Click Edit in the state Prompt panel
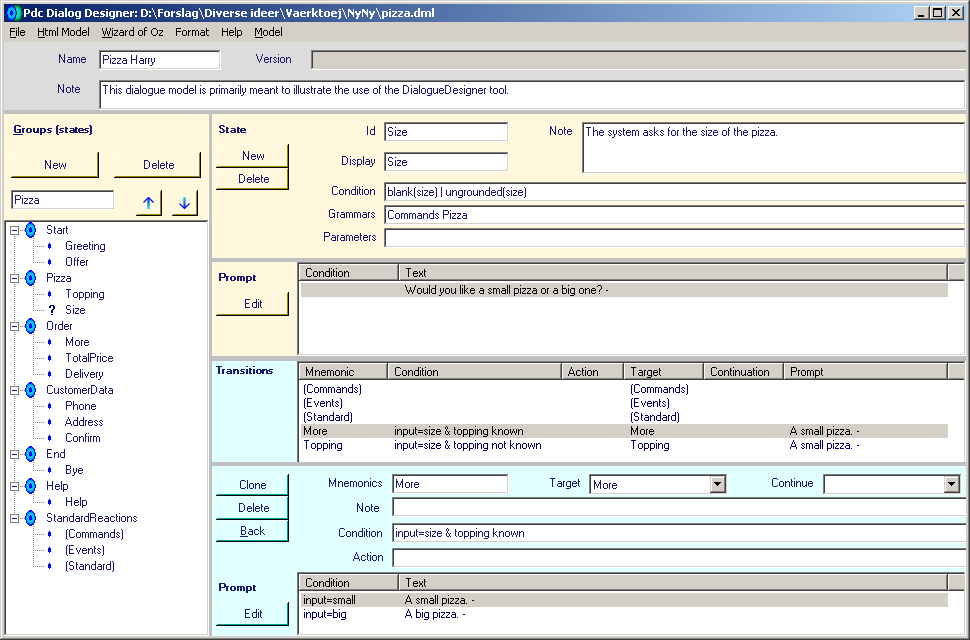 [x=253, y=304]
